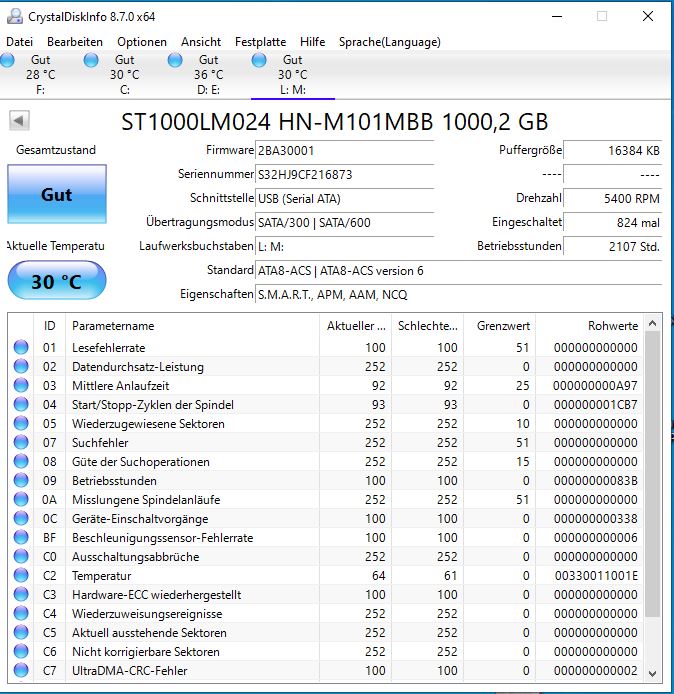674x694 pixels.
Task: Click the Laufwerksbuchstaben field L: M:
Action: (x=345, y=246)
